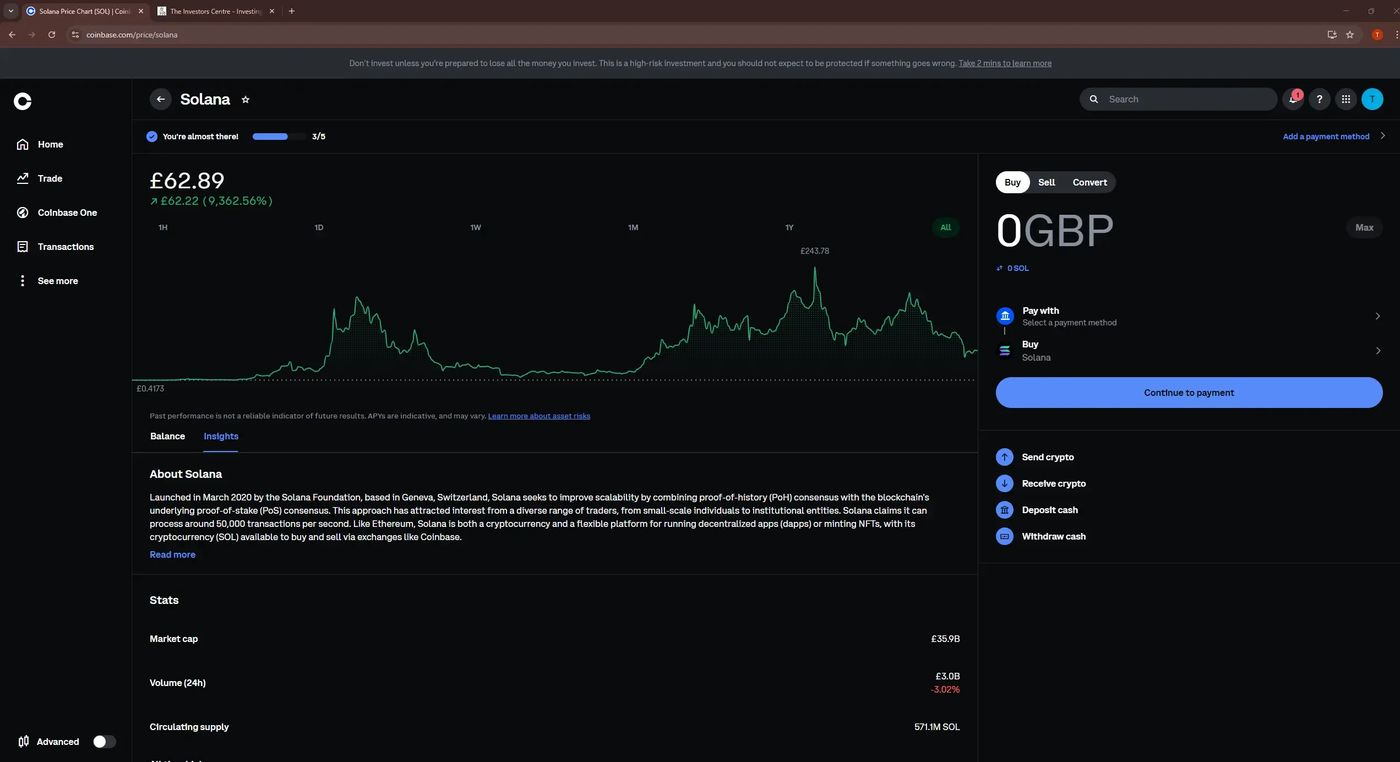Click the Receive crypto icon
Screen dimensions: 1400x762
click(x=1005, y=483)
